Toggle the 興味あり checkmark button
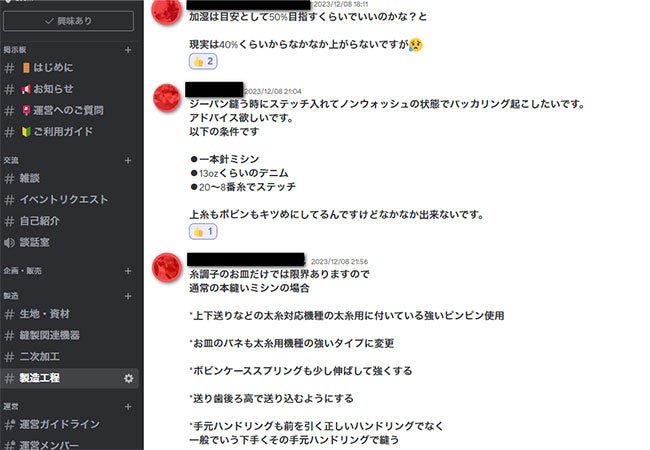 tap(68, 21)
